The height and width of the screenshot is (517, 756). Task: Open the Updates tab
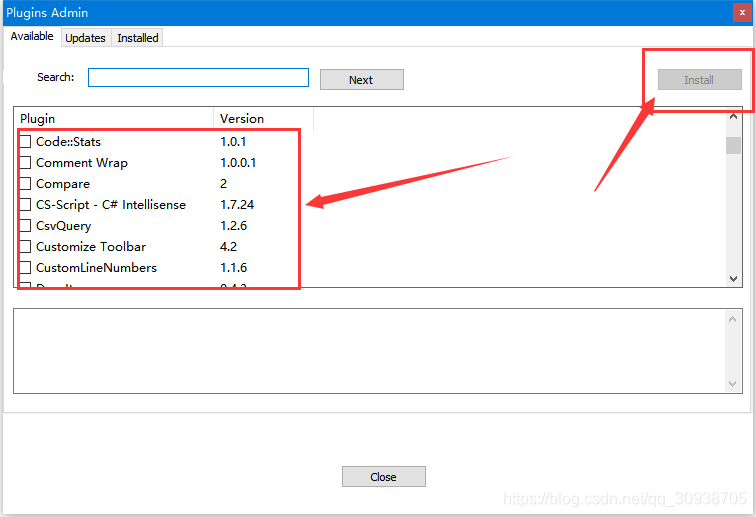tap(85, 38)
